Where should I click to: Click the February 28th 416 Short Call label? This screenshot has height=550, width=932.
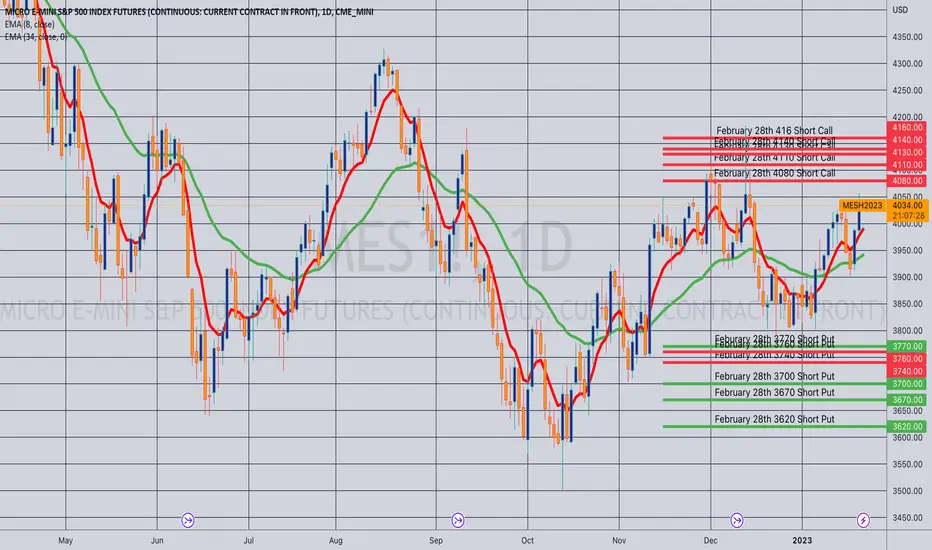[x=774, y=131]
